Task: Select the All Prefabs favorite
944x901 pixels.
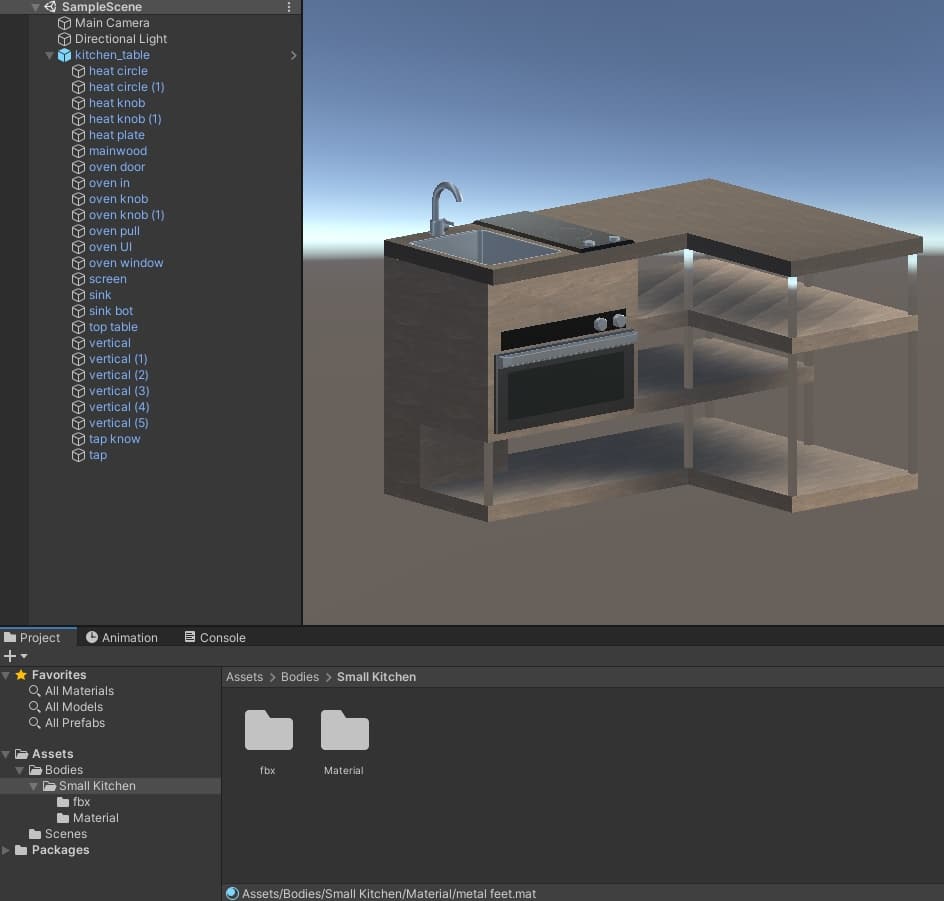Action: point(74,723)
